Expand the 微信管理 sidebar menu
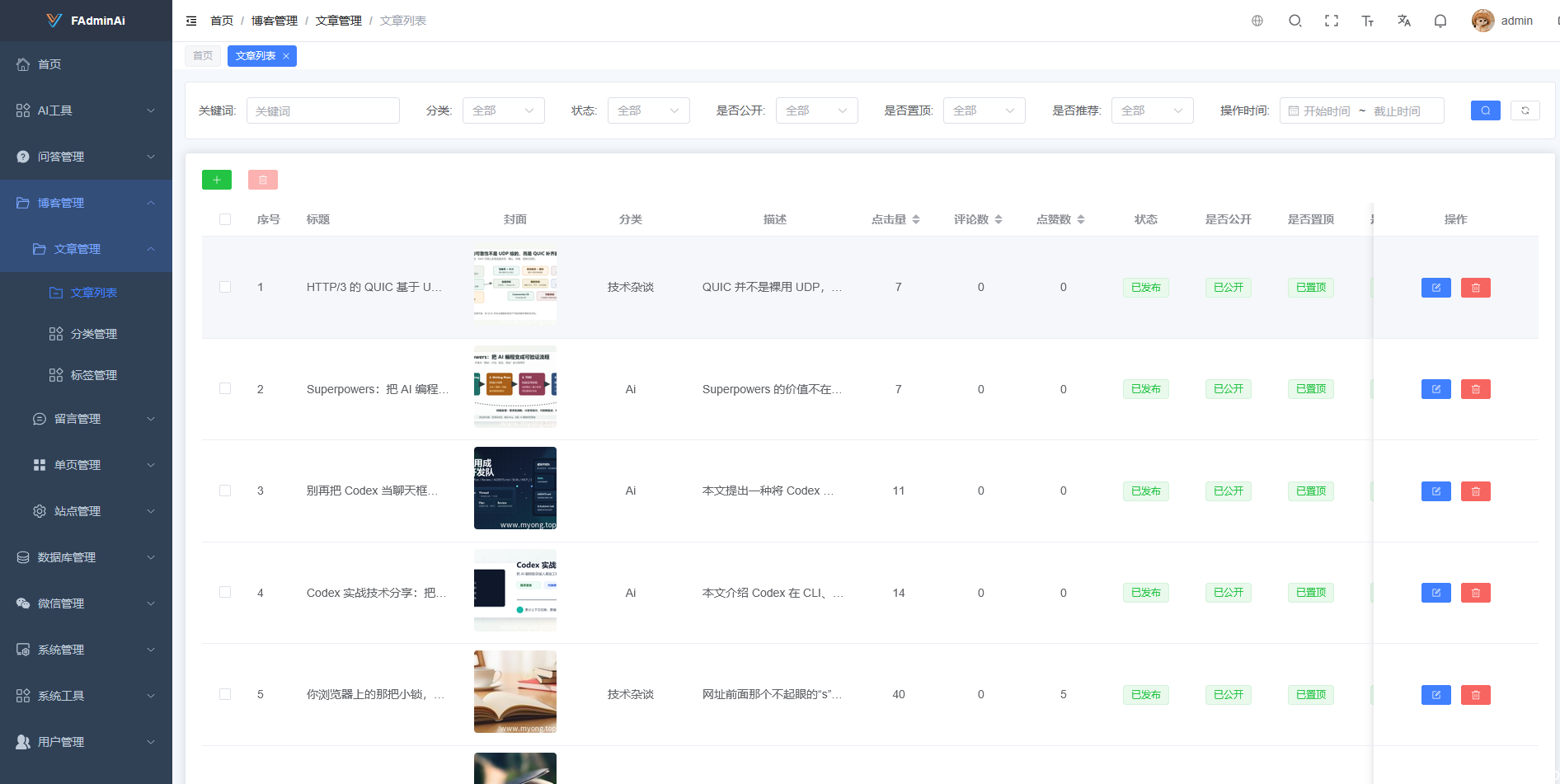1560x784 pixels. (x=86, y=603)
